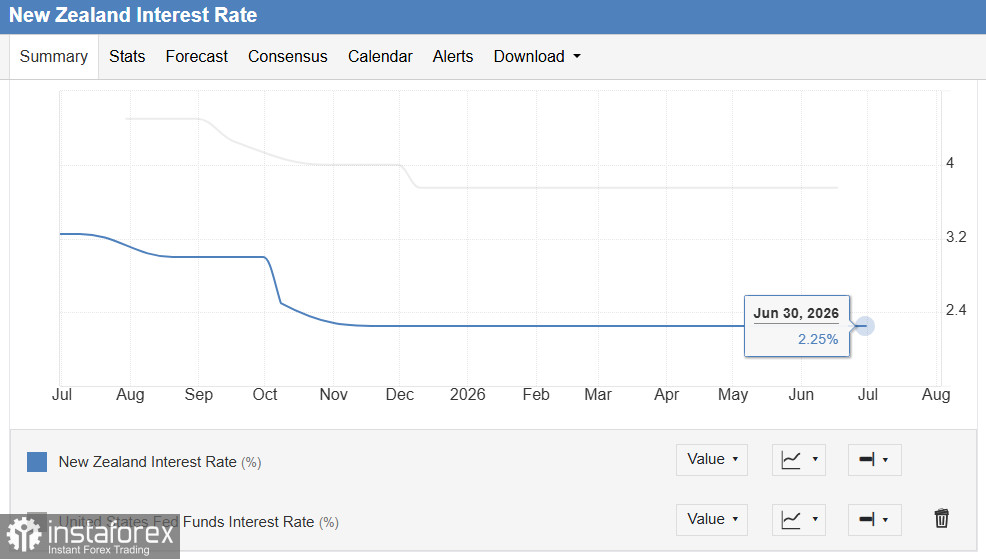Open the Forecast tab
The width and height of the screenshot is (986, 559).
197,57
